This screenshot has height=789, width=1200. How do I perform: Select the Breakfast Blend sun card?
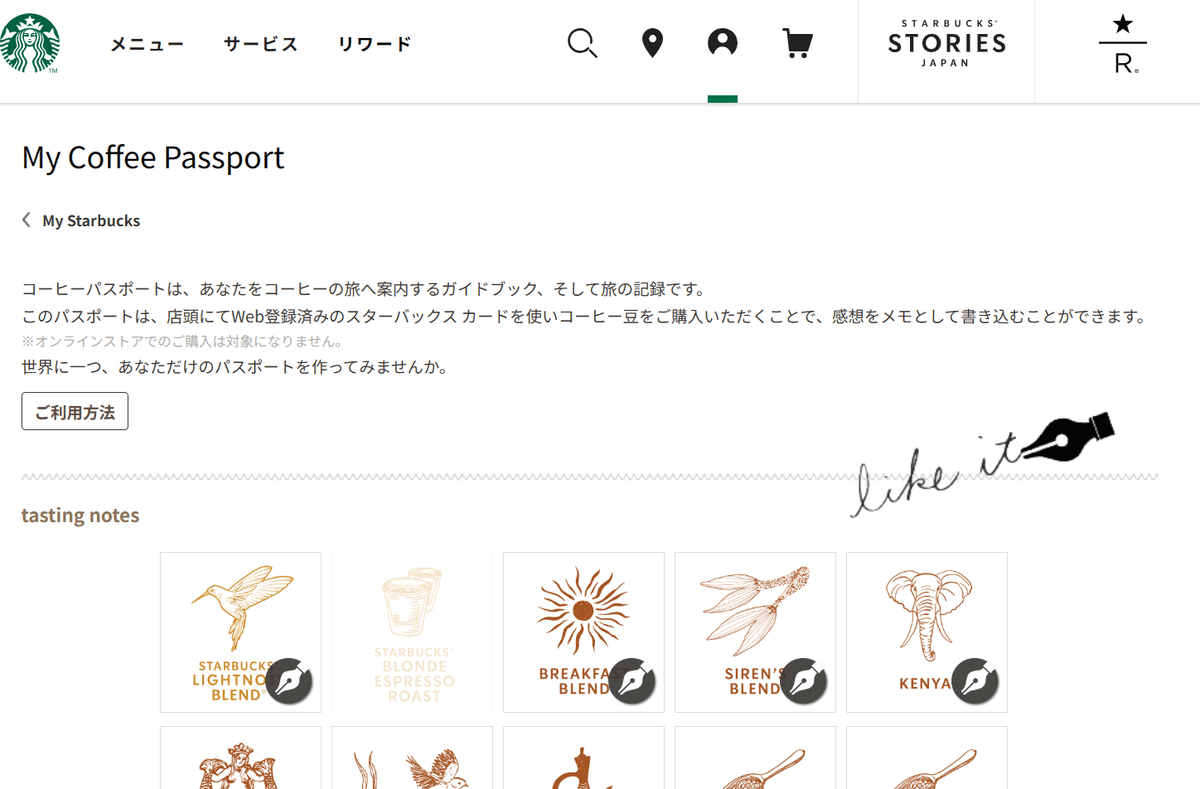(x=583, y=632)
